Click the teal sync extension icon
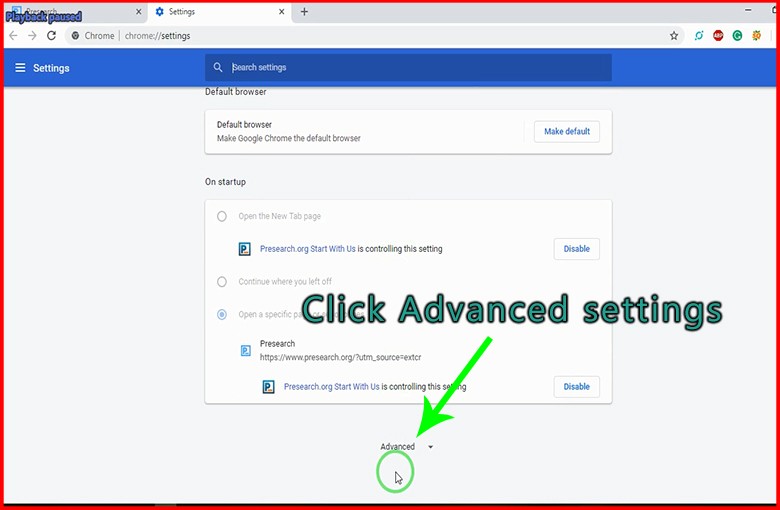The height and width of the screenshot is (510, 780). [699, 35]
